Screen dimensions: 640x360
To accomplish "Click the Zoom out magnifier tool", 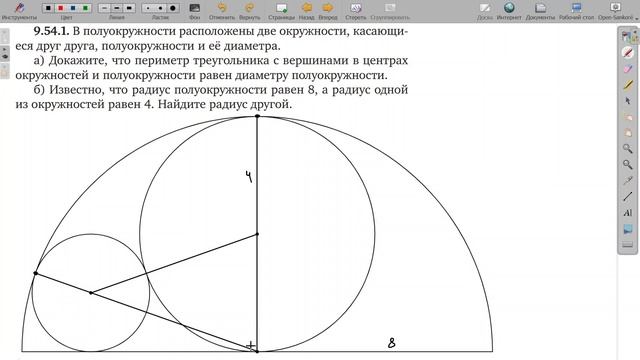I will pyautogui.click(x=628, y=164).
